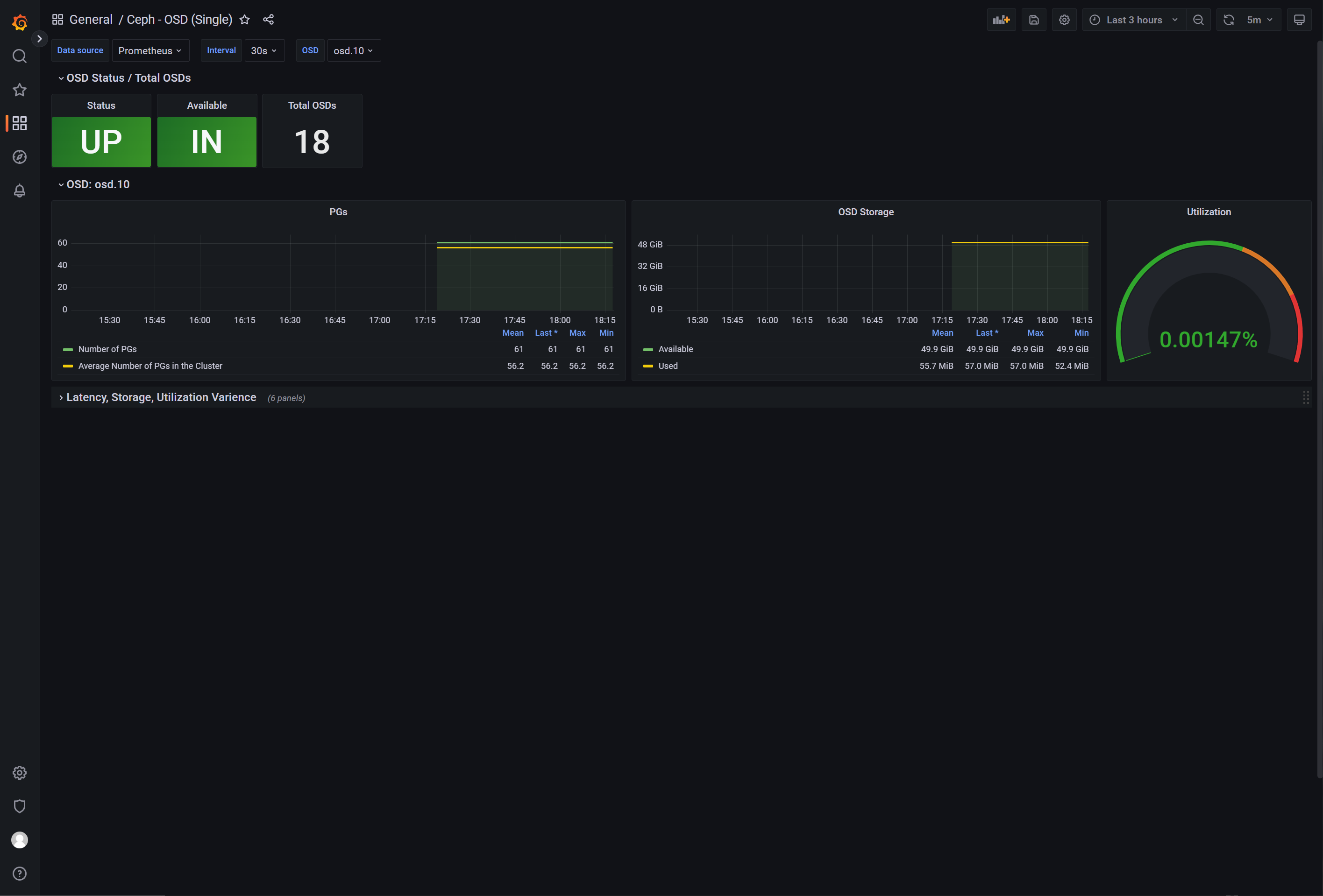
Task: Refresh dashboard with circular arrows icon
Action: point(1229,20)
